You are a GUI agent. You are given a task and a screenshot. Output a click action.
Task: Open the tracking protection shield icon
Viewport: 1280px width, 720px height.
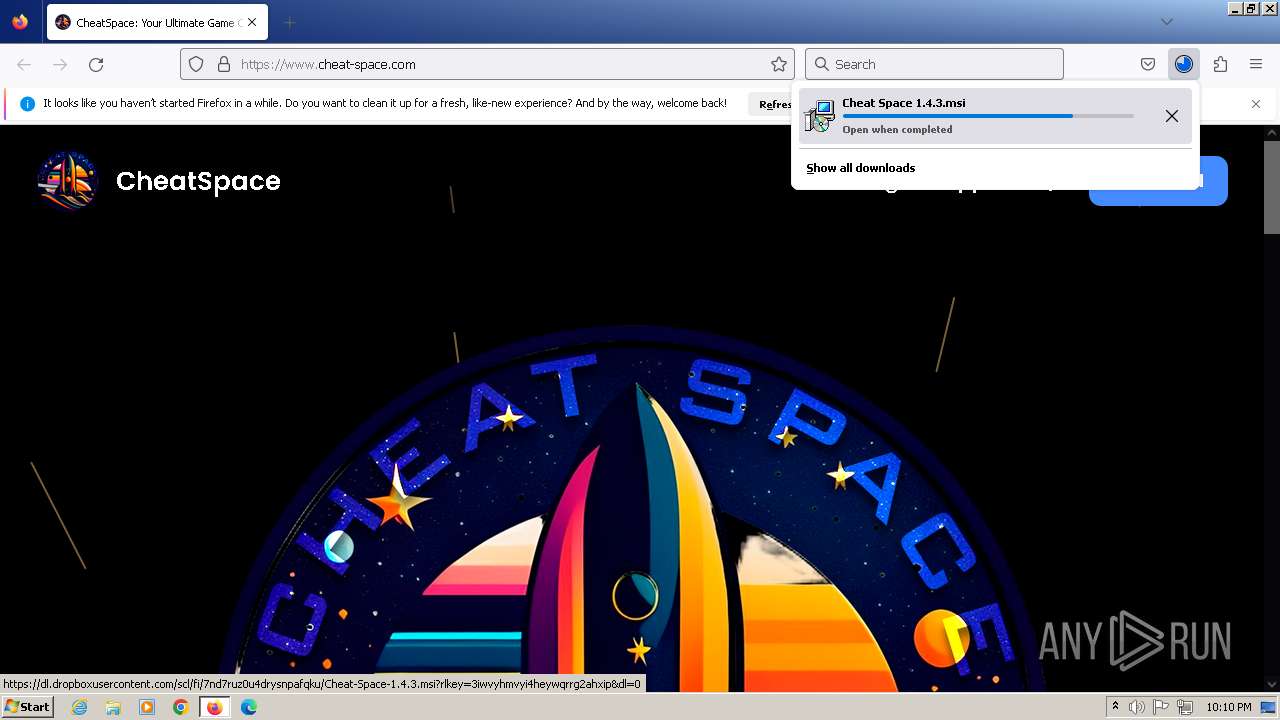[196, 64]
